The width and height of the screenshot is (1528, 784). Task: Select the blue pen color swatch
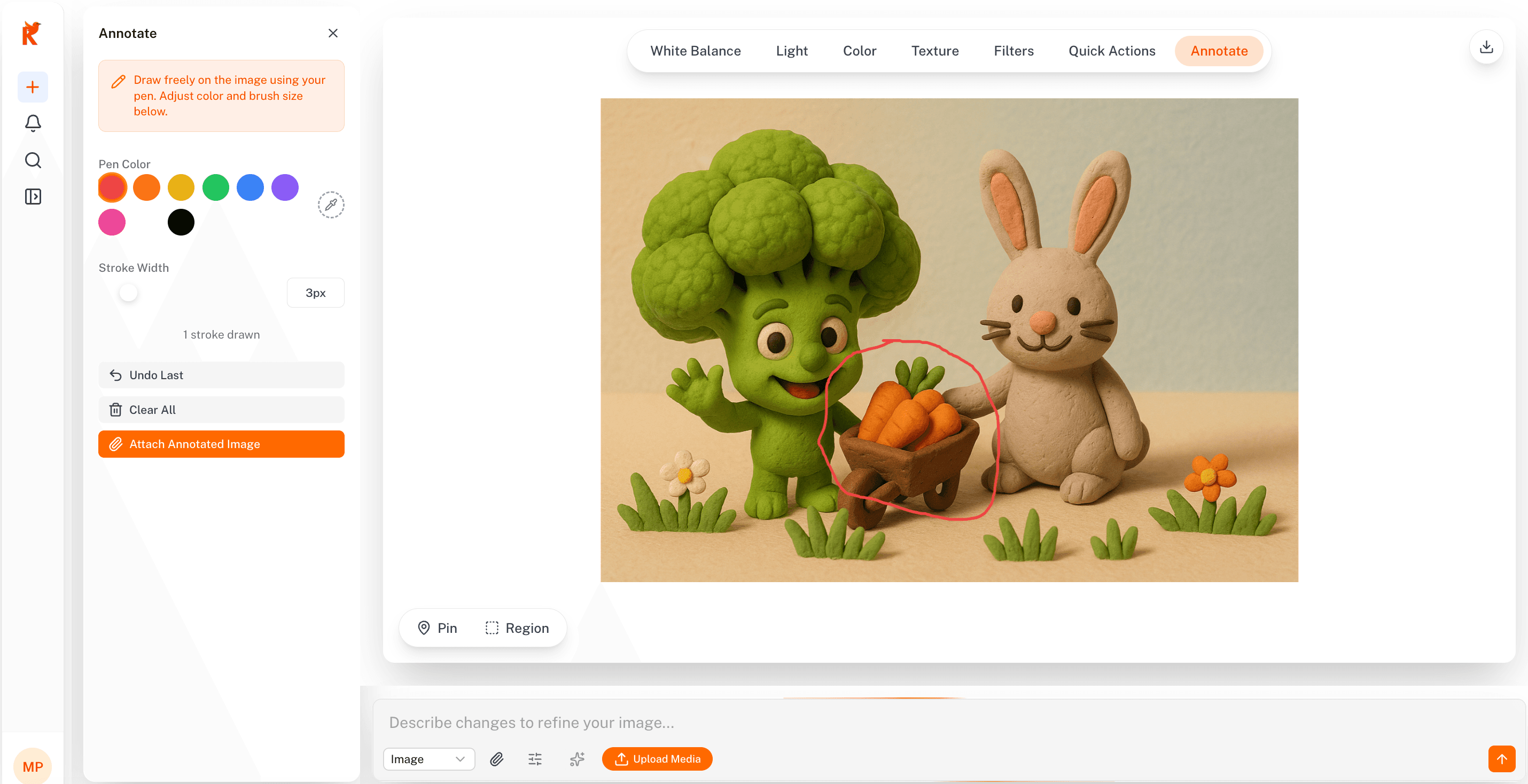click(251, 187)
